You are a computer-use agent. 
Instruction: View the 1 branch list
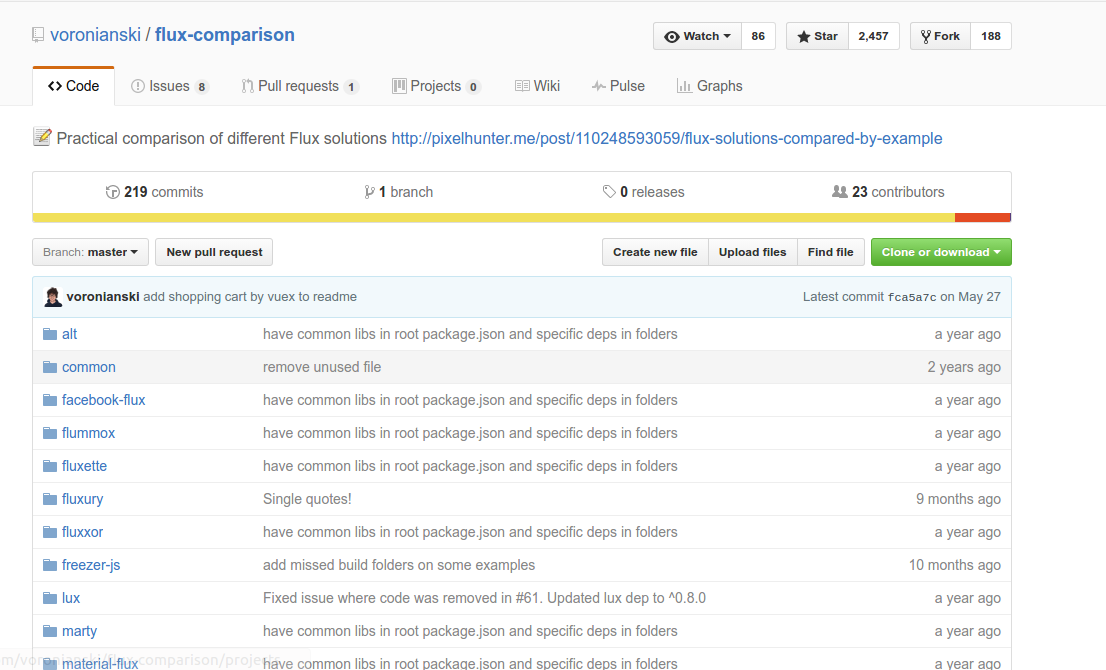click(x=399, y=192)
